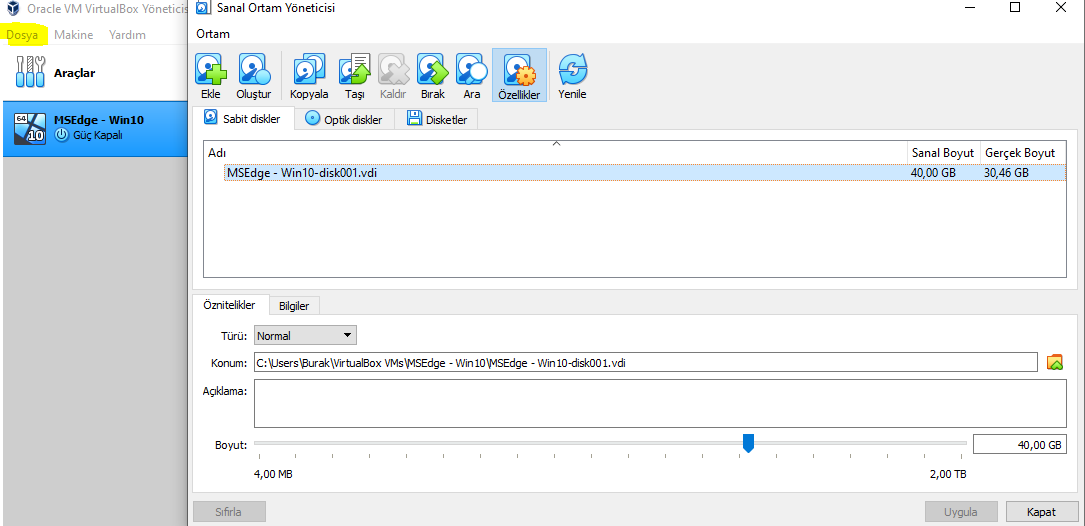This screenshot has width=1085, height=526.
Task: Select the Kopyala (copy disk) icon
Action: [x=309, y=70]
